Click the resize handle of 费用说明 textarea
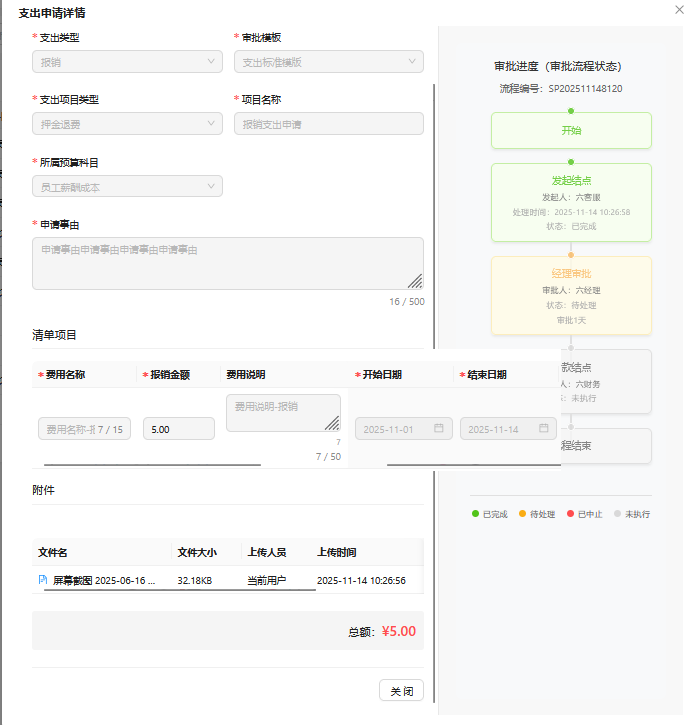 point(332,423)
